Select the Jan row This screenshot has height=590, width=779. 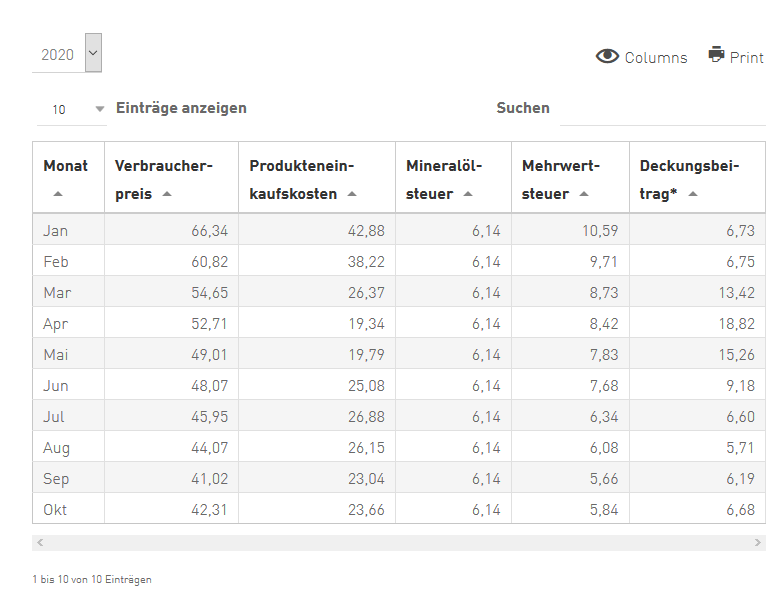pos(399,230)
